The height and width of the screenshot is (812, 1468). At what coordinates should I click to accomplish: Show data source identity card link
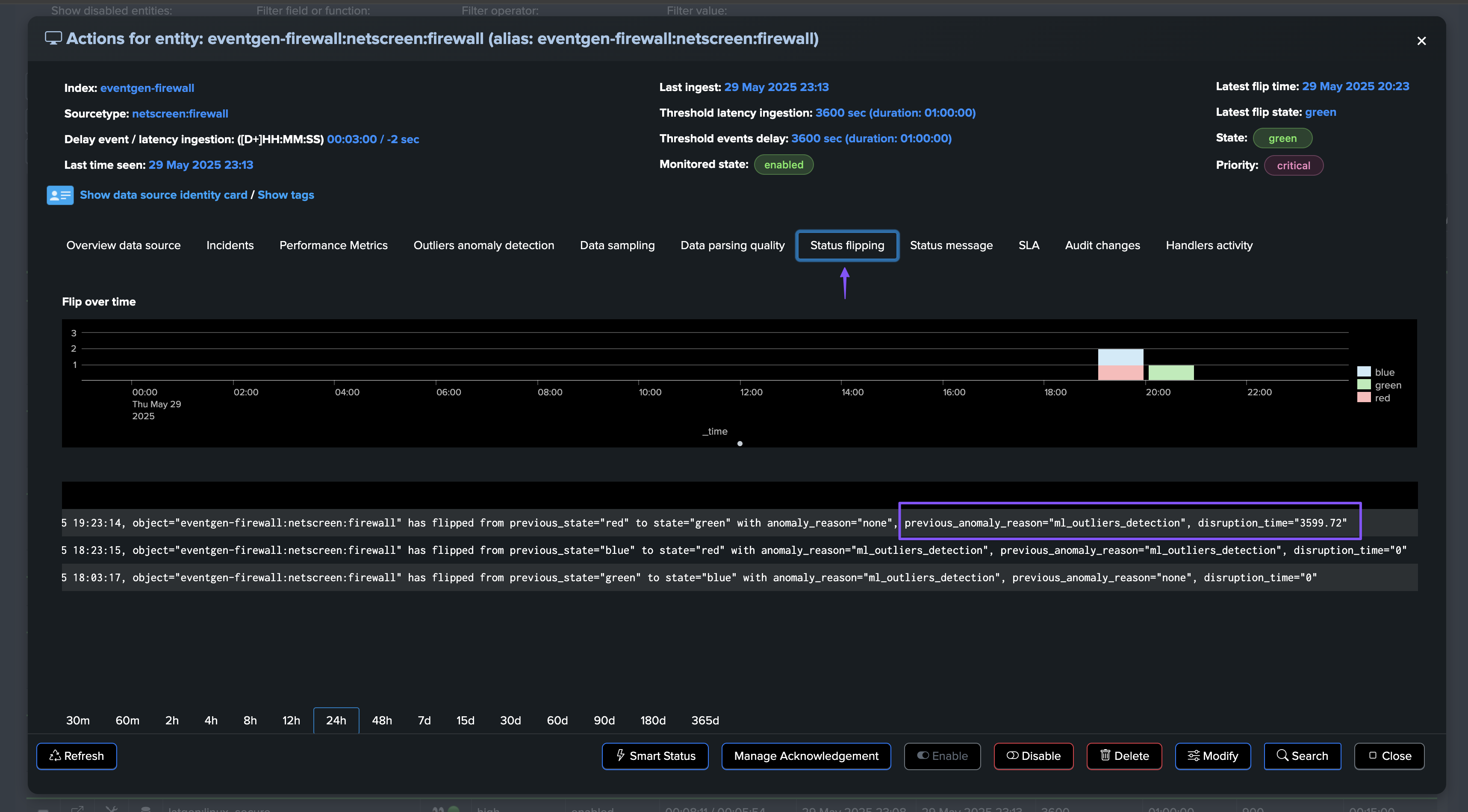click(x=163, y=195)
